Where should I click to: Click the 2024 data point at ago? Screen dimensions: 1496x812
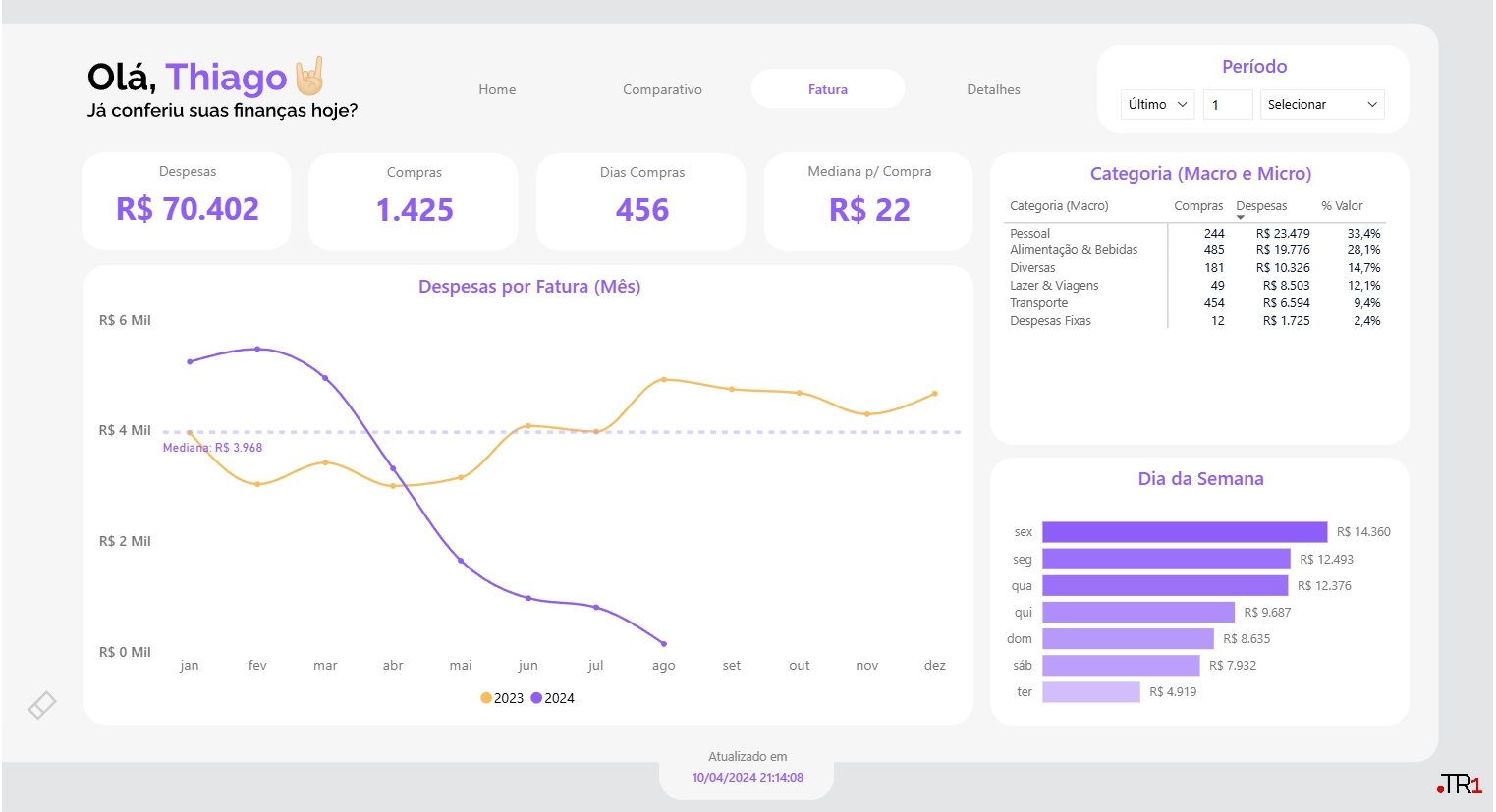pos(664,644)
